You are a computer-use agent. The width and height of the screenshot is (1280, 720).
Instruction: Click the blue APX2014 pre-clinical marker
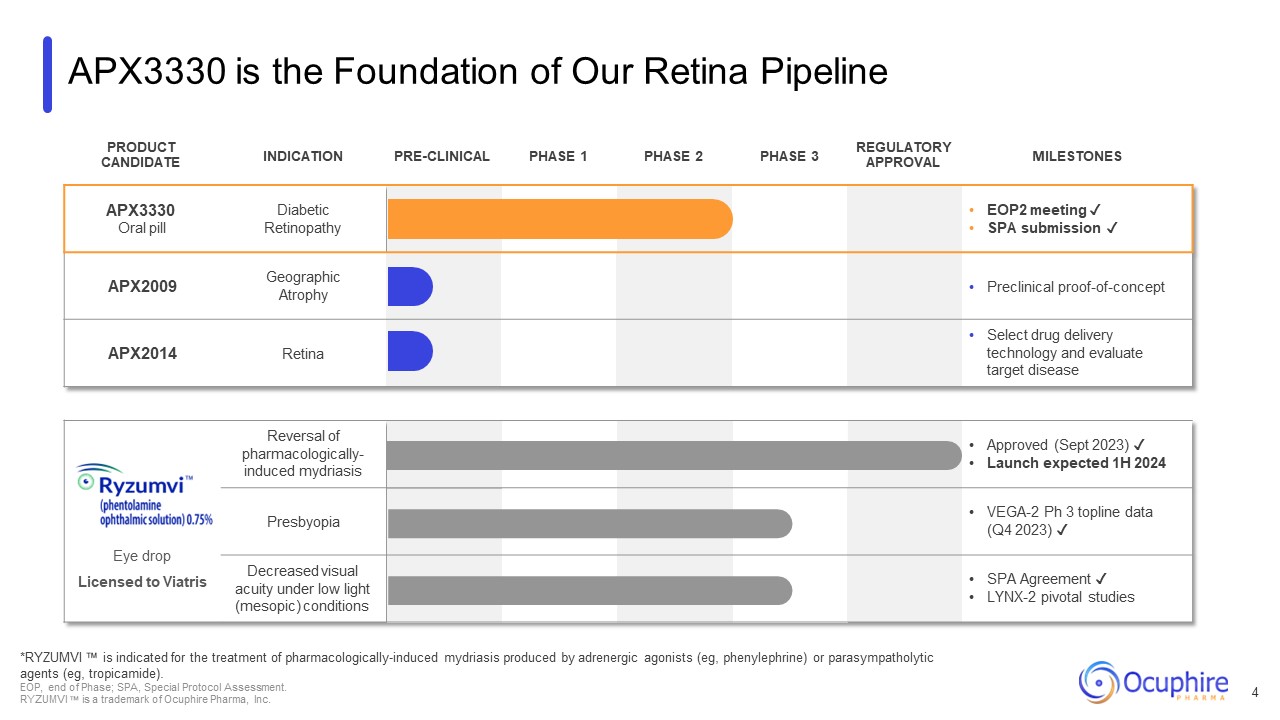(x=410, y=352)
